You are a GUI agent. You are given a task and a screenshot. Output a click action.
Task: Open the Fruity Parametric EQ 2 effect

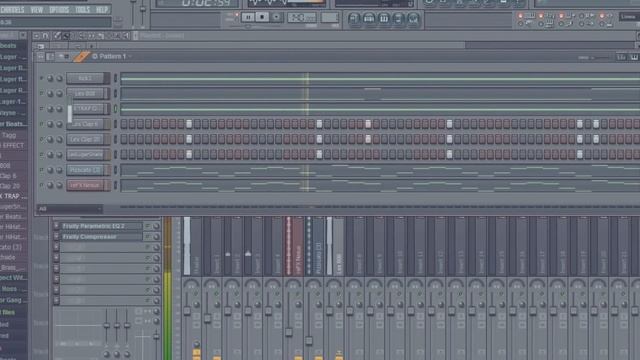pos(101,226)
